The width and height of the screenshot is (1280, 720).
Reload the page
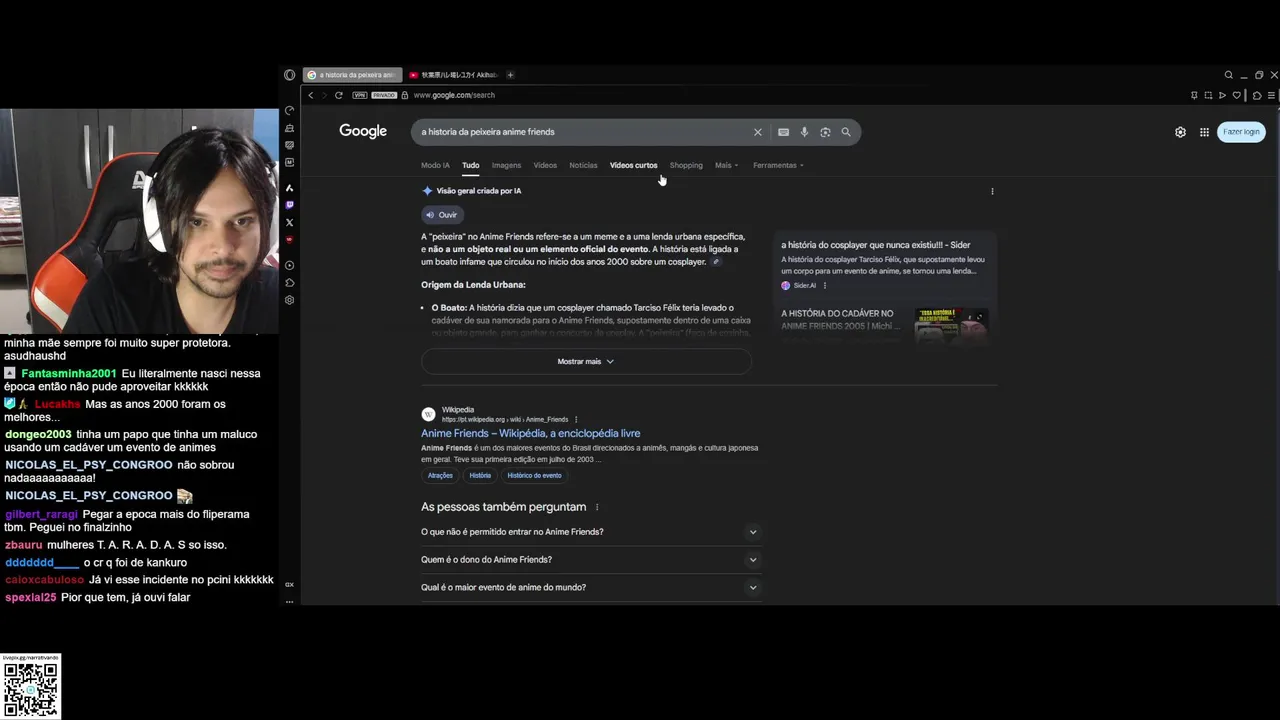(339, 95)
